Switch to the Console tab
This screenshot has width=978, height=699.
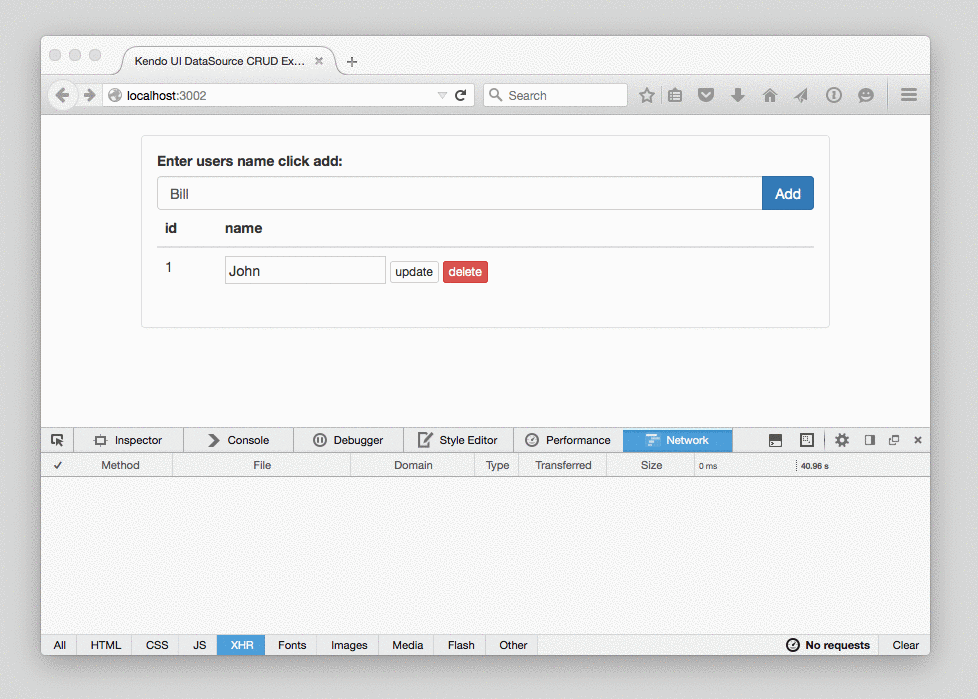tap(237, 440)
